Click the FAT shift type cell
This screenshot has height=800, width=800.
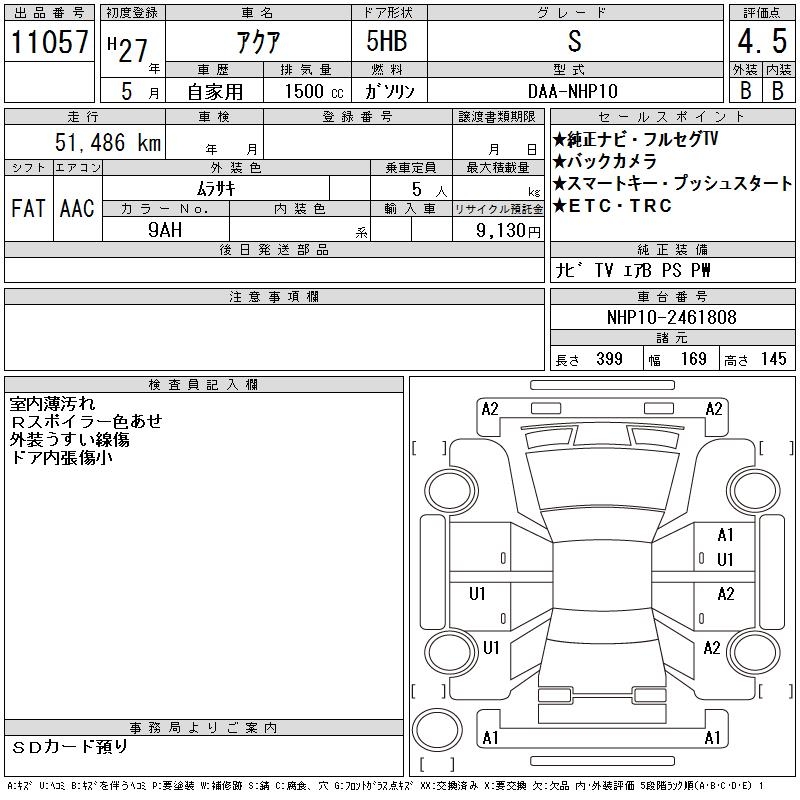click(27, 207)
